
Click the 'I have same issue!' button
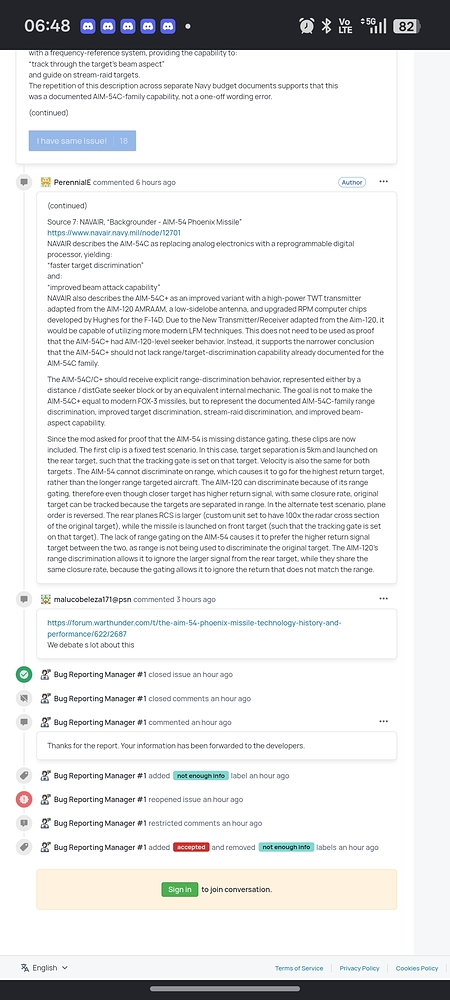click(x=82, y=140)
